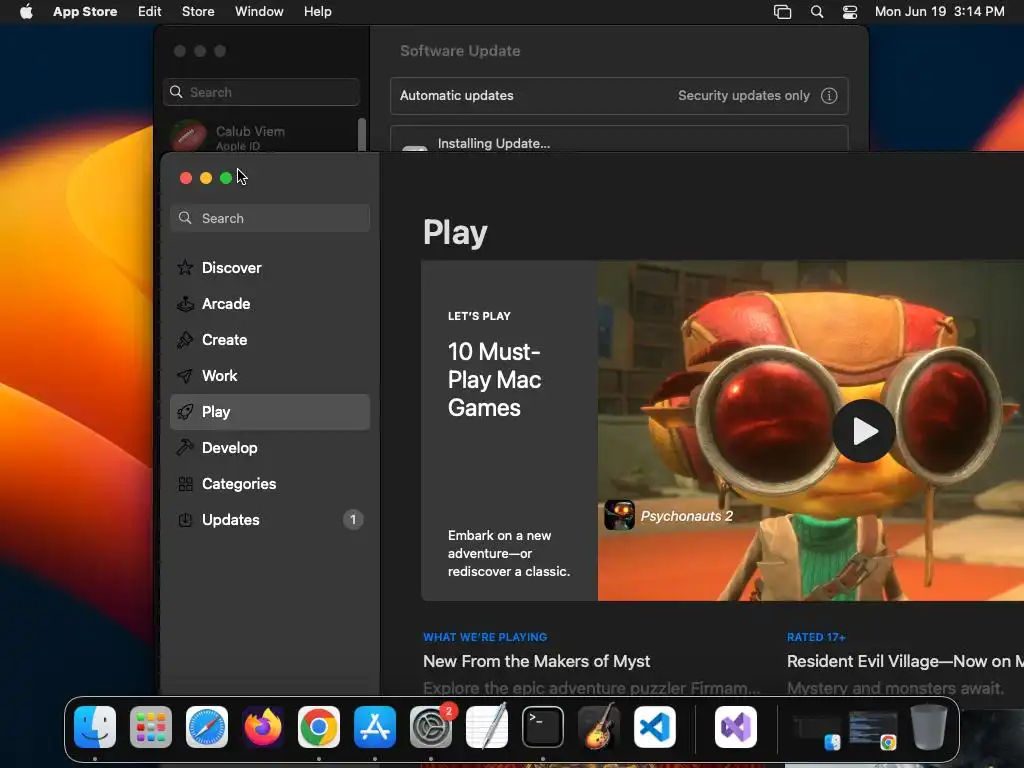Go to Discover in the sidebar
The height and width of the screenshot is (768, 1024).
(x=270, y=268)
